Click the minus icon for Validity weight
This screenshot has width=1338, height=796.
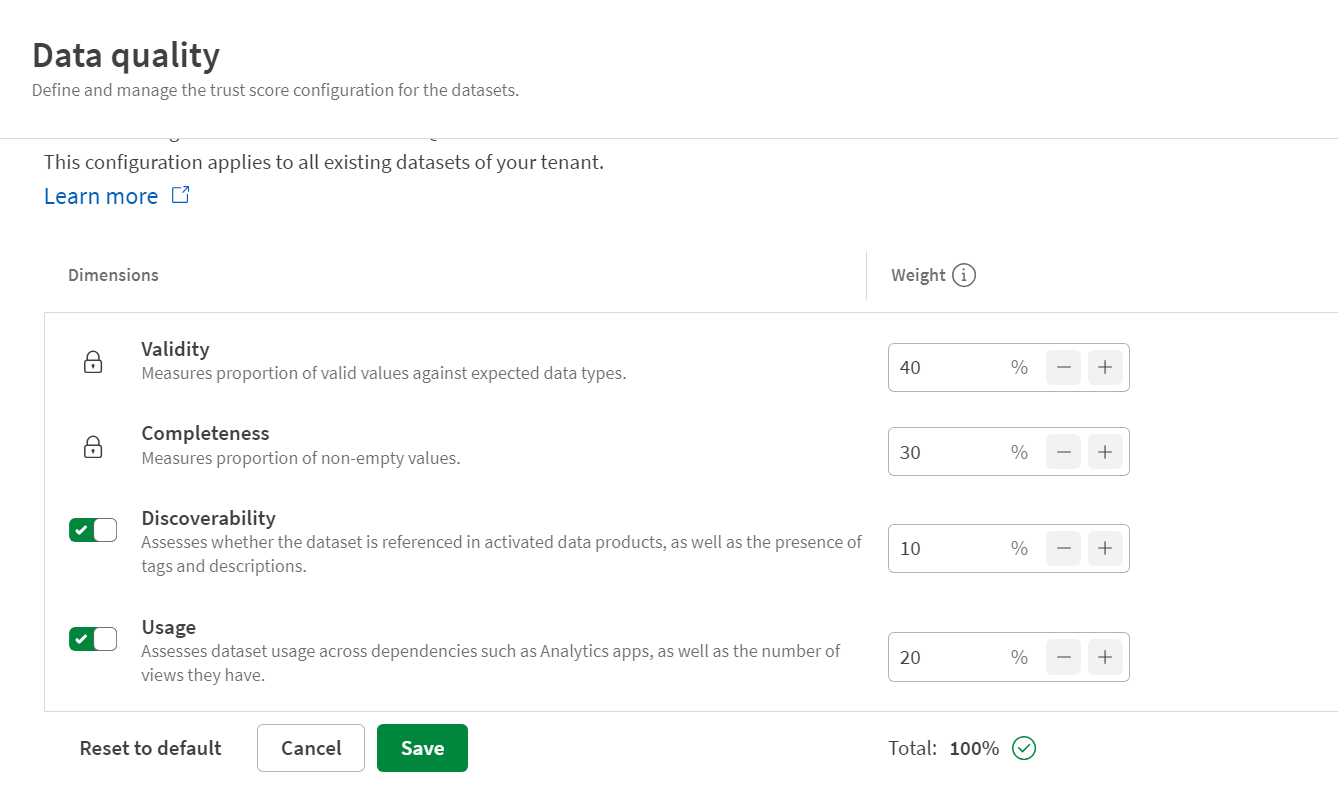coord(1063,367)
